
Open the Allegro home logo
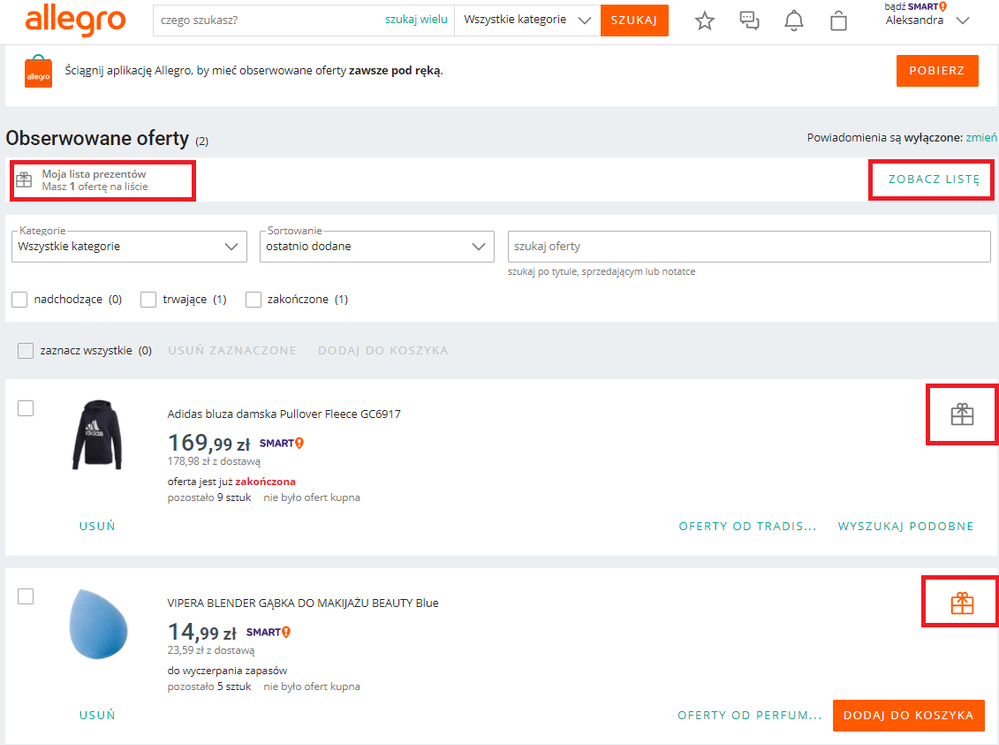[x=75, y=20]
